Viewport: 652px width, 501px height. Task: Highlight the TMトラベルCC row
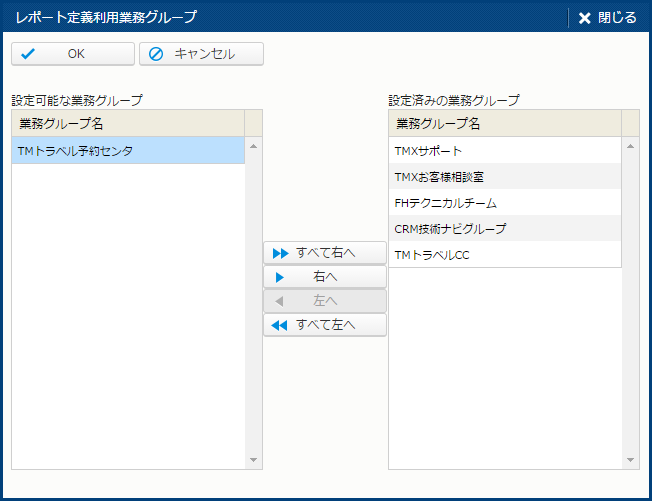(504, 255)
